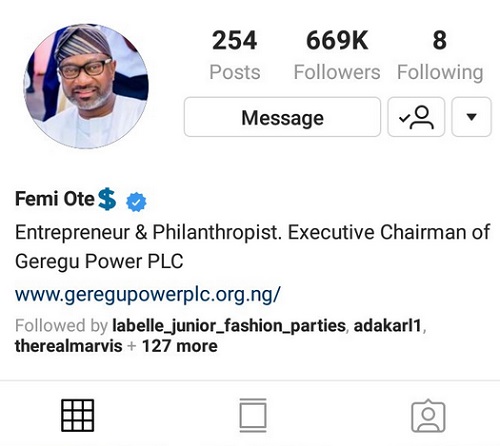Tap the following status person icon
This screenshot has width=500, height=446.
416,117
